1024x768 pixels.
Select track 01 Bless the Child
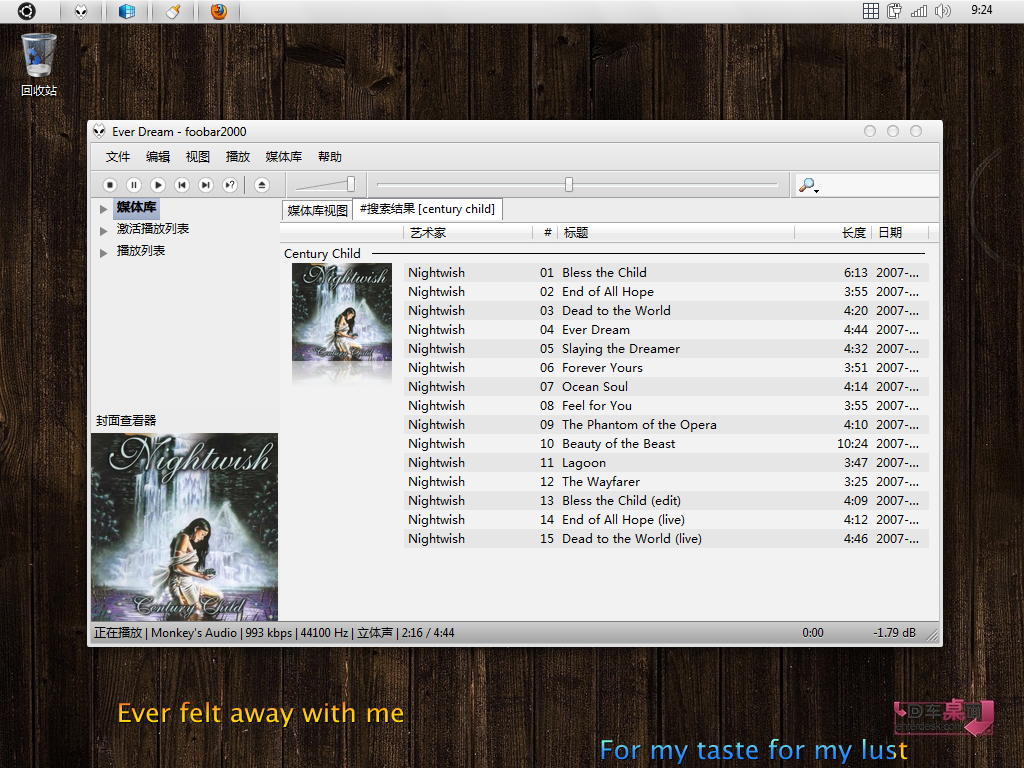pos(666,272)
